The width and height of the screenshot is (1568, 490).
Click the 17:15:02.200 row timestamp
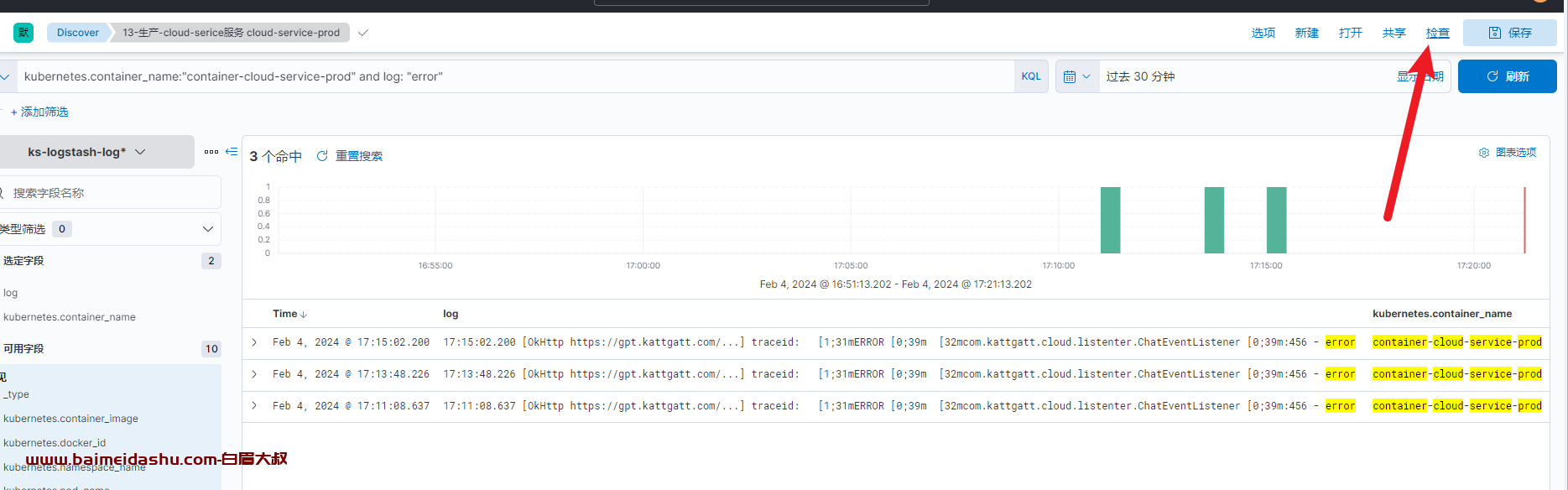351,342
